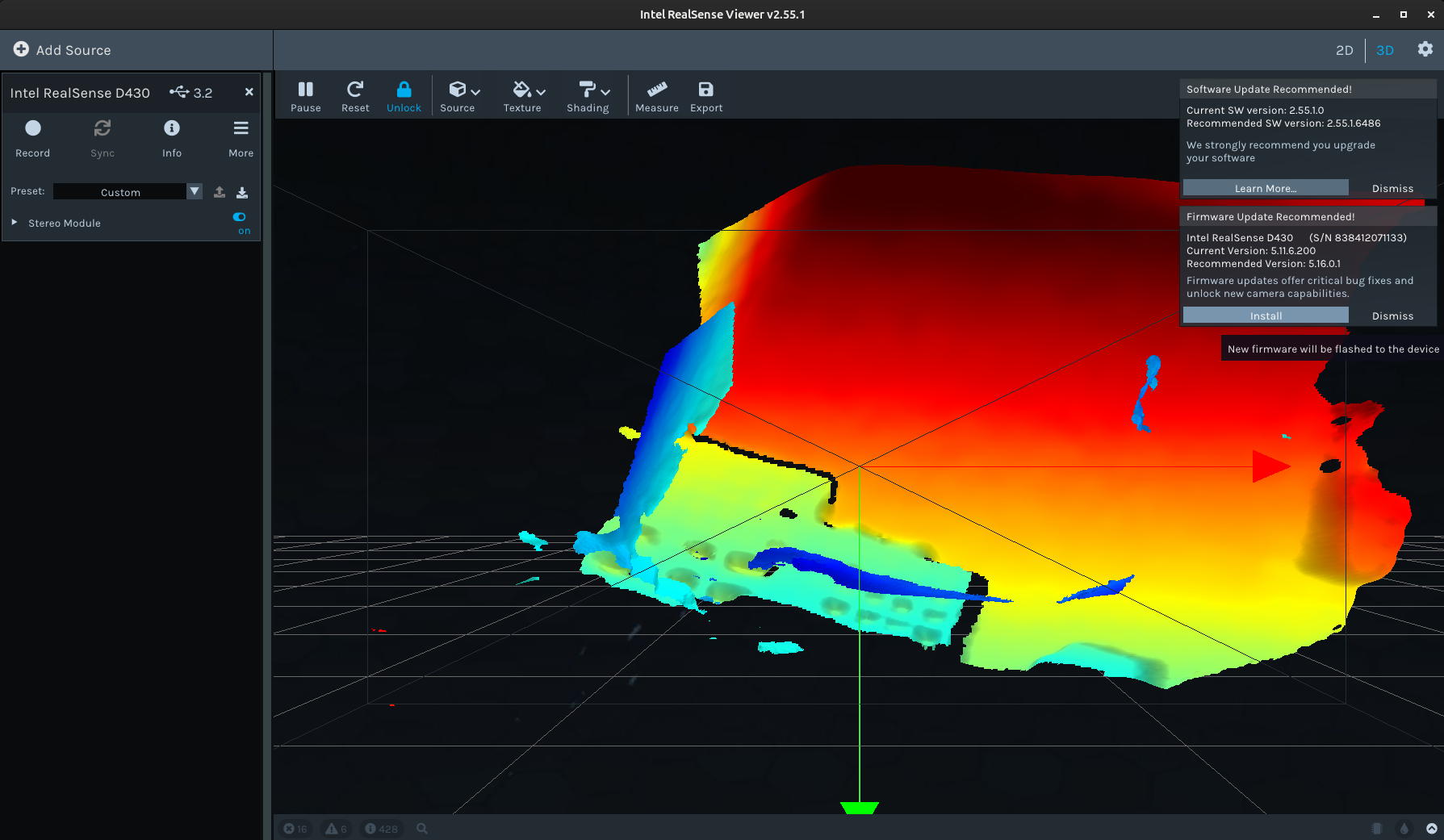Click the Preset: label

(x=27, y=191)
